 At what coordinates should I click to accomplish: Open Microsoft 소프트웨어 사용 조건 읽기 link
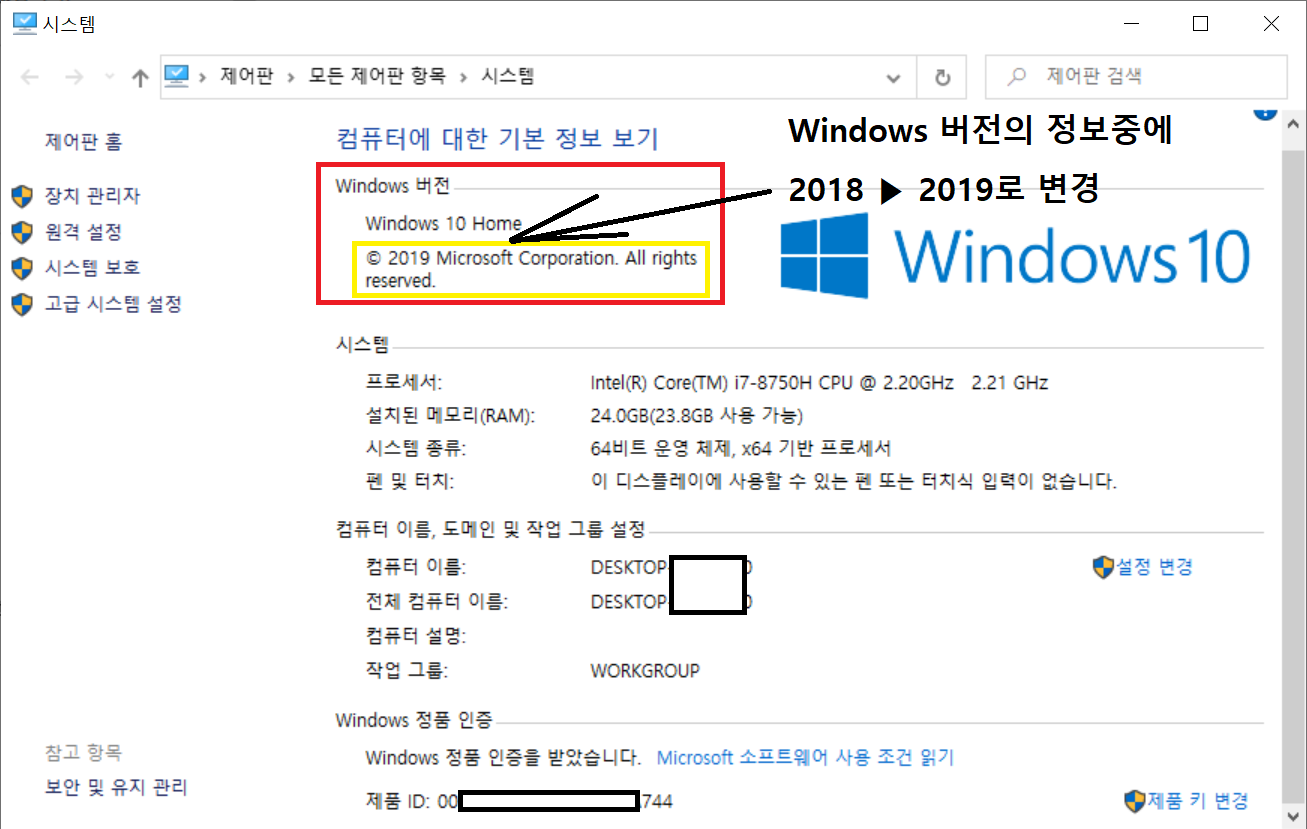(805, 758)
